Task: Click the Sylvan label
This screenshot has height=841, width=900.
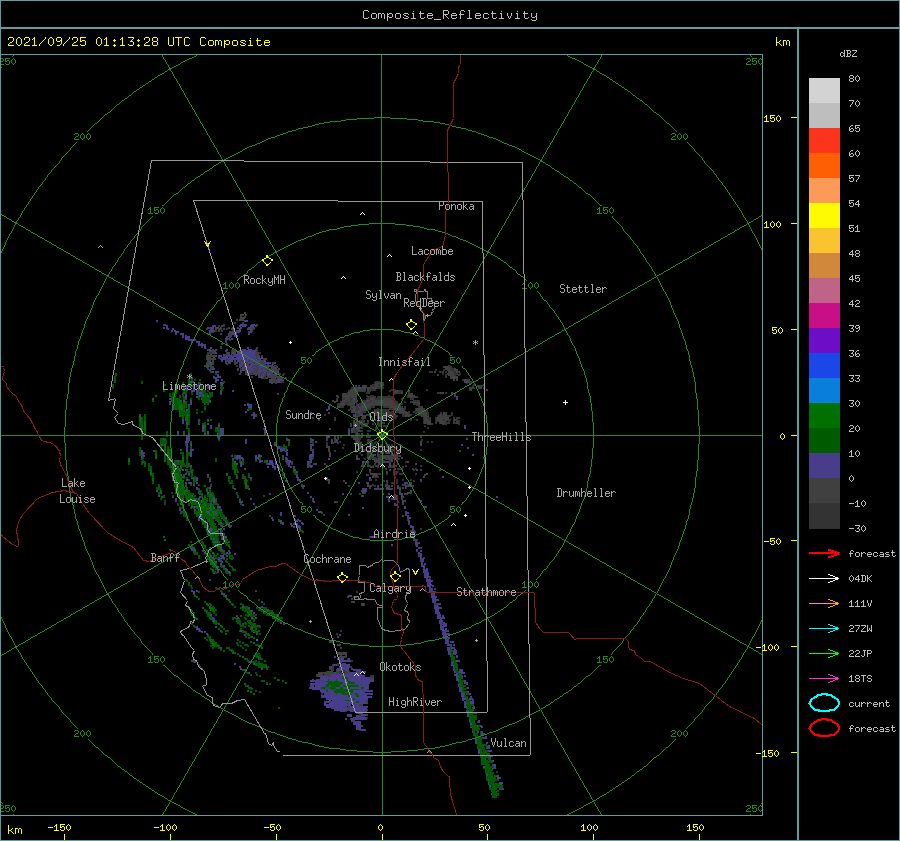Action: [383, 295]
